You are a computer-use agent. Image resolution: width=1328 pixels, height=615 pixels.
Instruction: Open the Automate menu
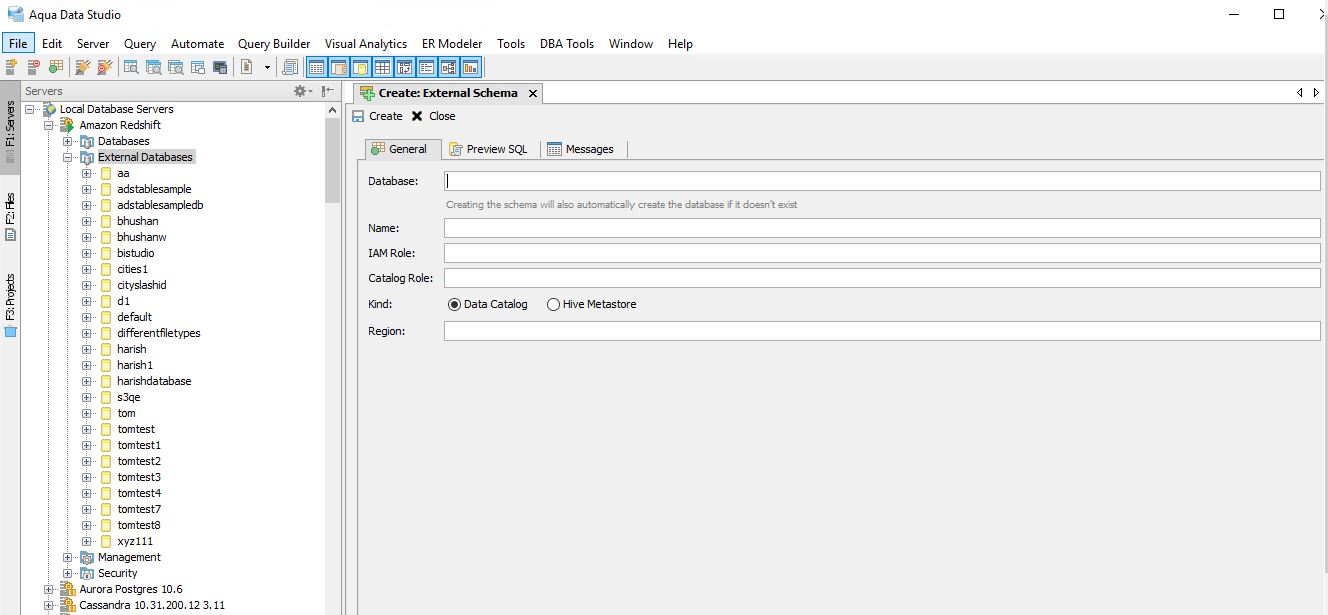pos(197,43)
